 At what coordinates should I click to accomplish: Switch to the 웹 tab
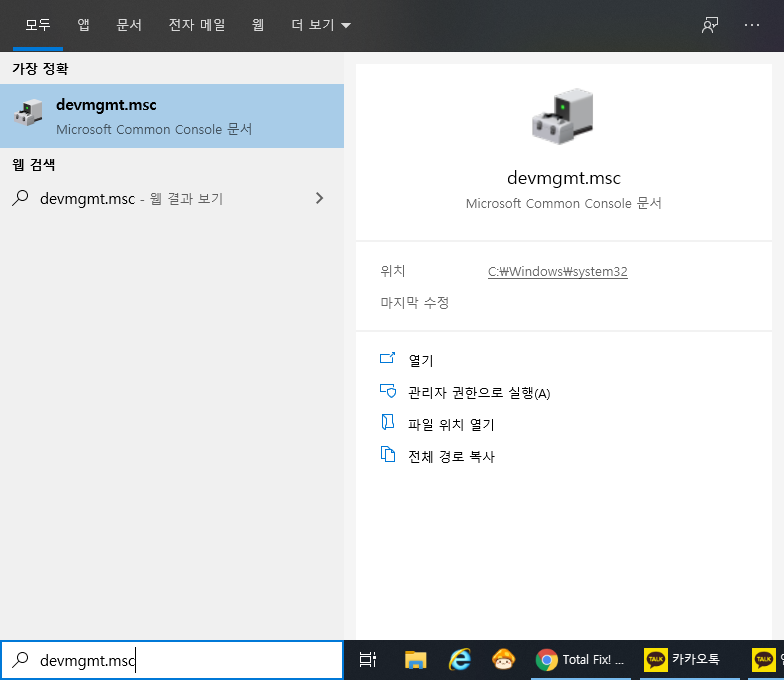tap(258, 24)
